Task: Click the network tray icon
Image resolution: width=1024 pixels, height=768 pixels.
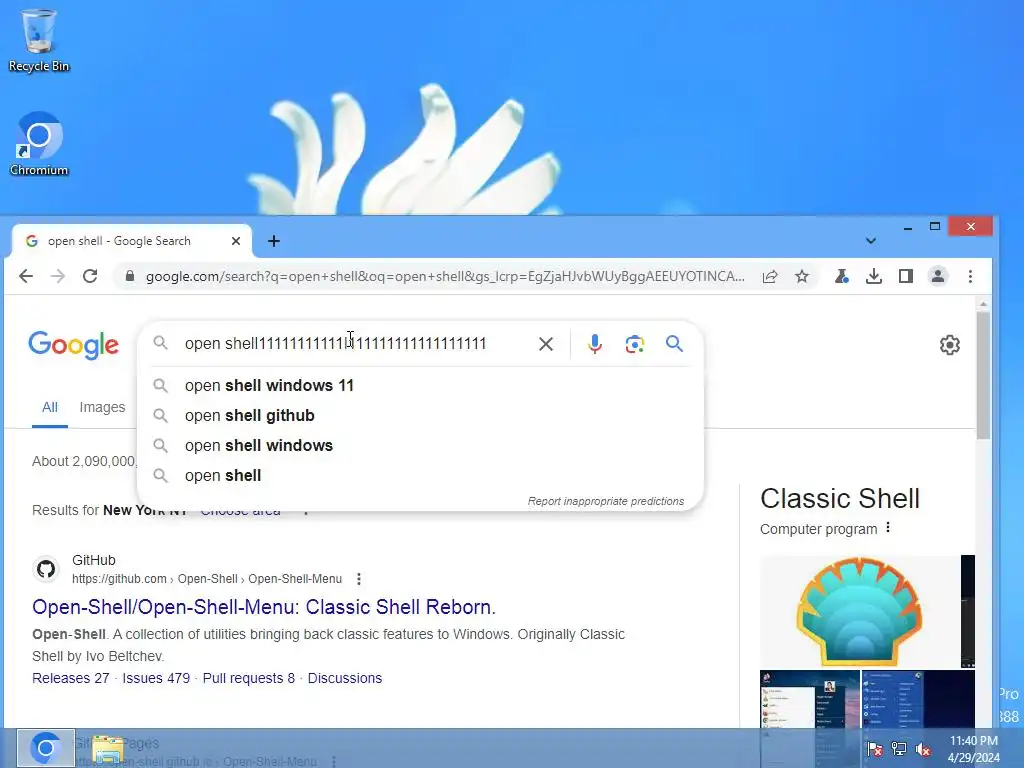Action: (899, 749)
